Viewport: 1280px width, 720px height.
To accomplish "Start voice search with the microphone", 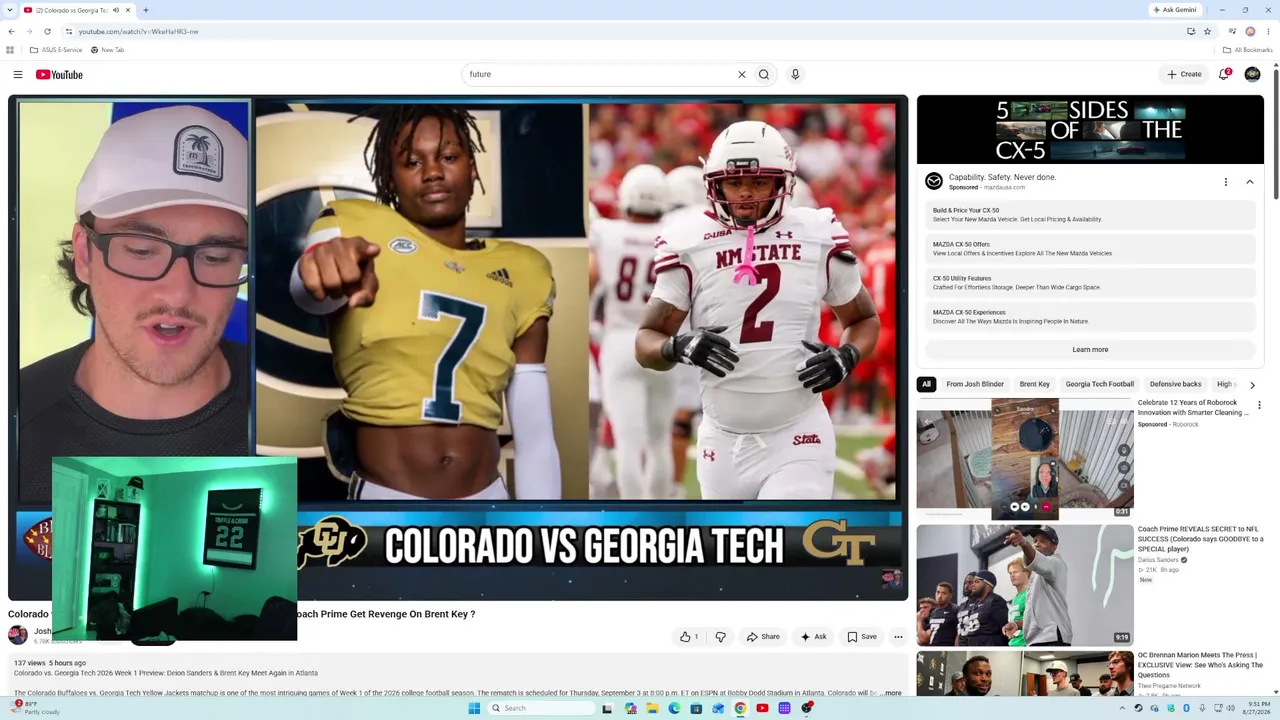I will pos(795,74).
